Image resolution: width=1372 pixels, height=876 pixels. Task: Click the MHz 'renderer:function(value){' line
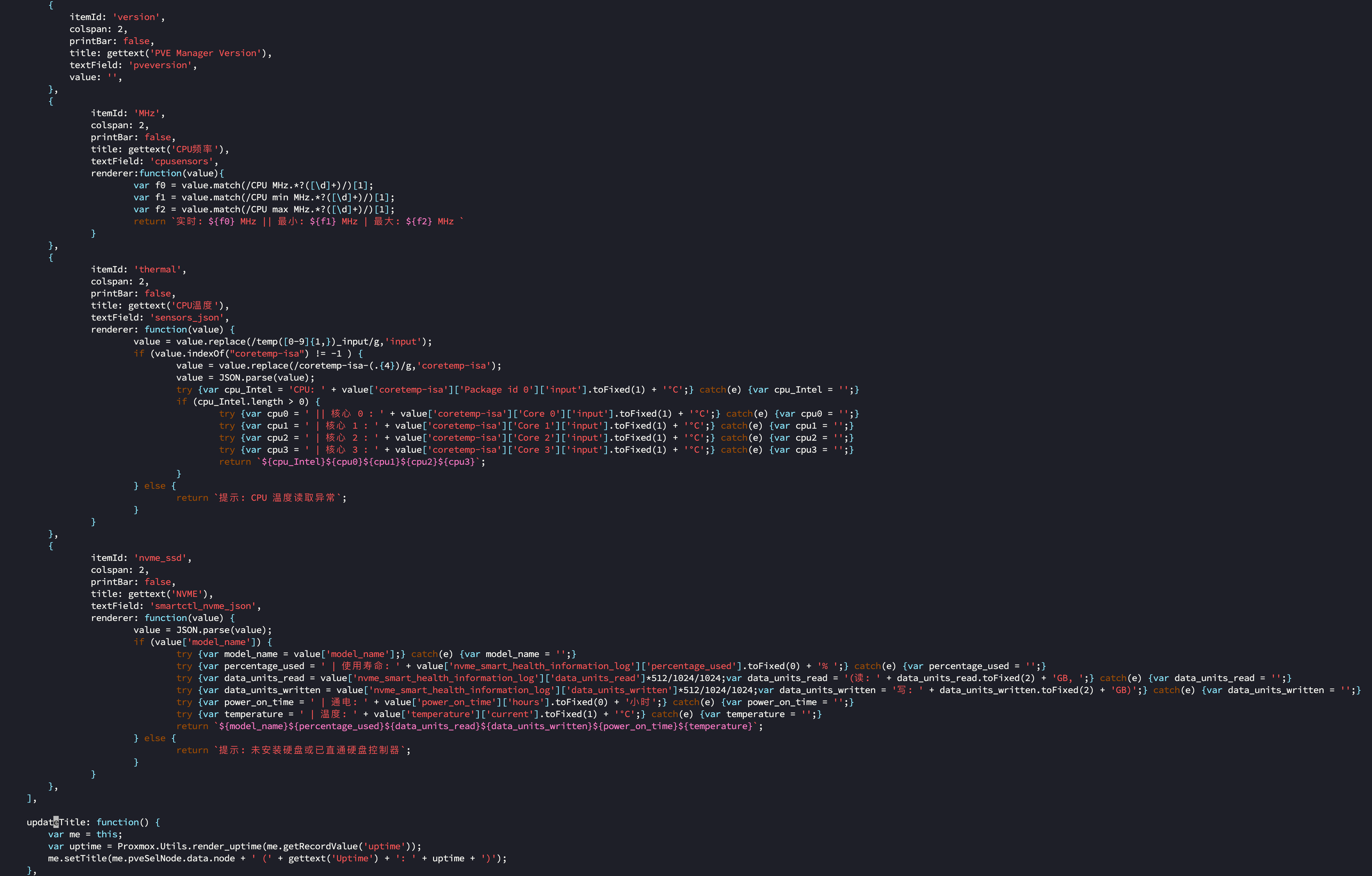coord(158,173)
